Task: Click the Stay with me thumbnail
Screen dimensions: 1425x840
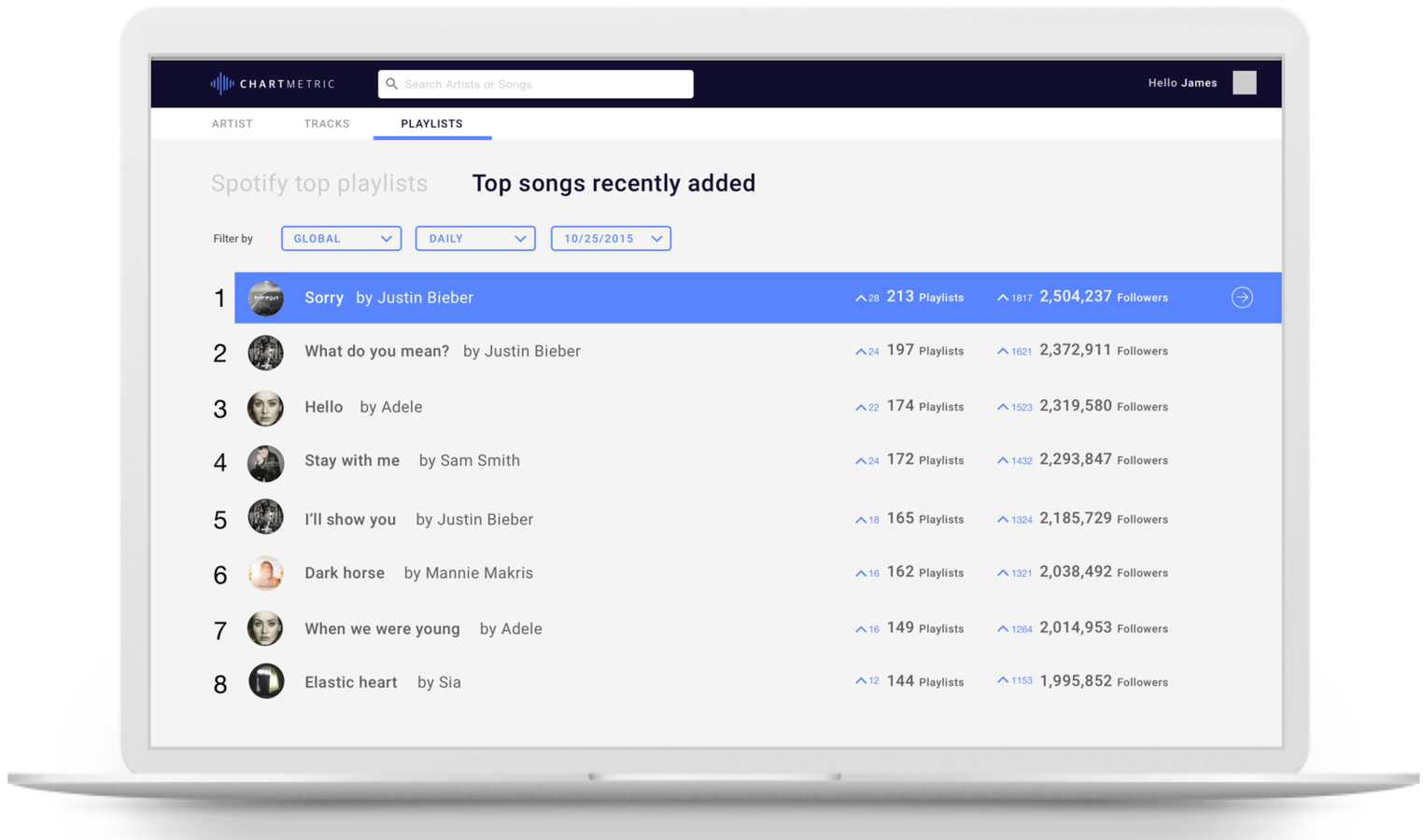Action: click(265, 463)
